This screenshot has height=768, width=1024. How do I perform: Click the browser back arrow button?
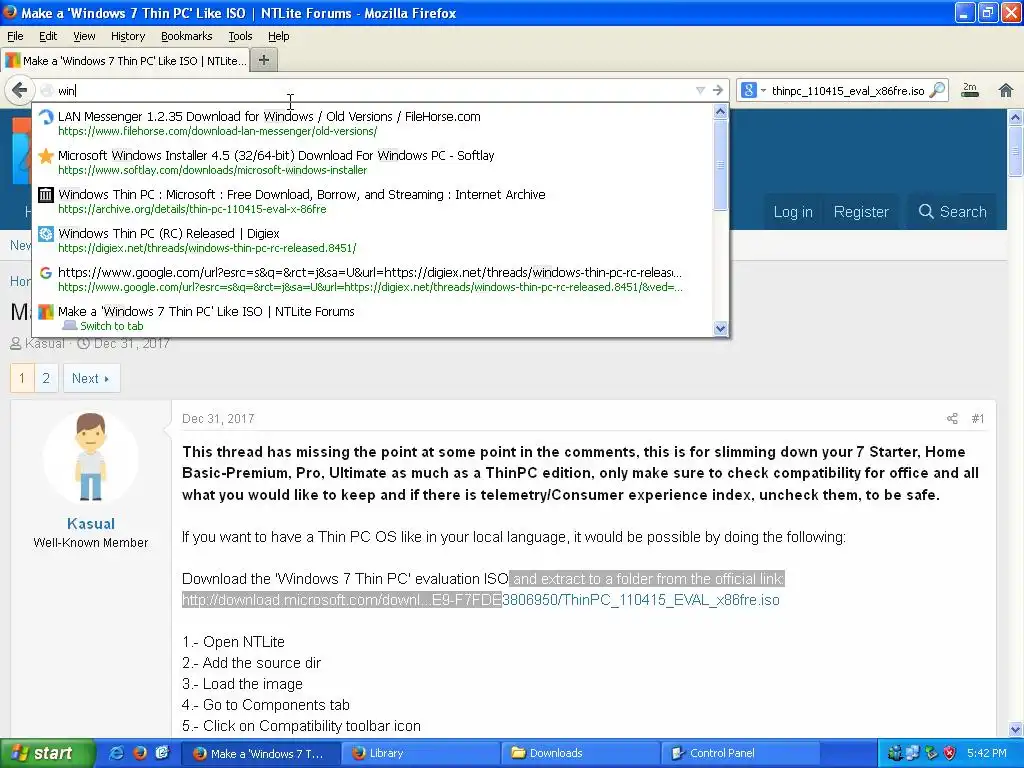click(20, 90)
